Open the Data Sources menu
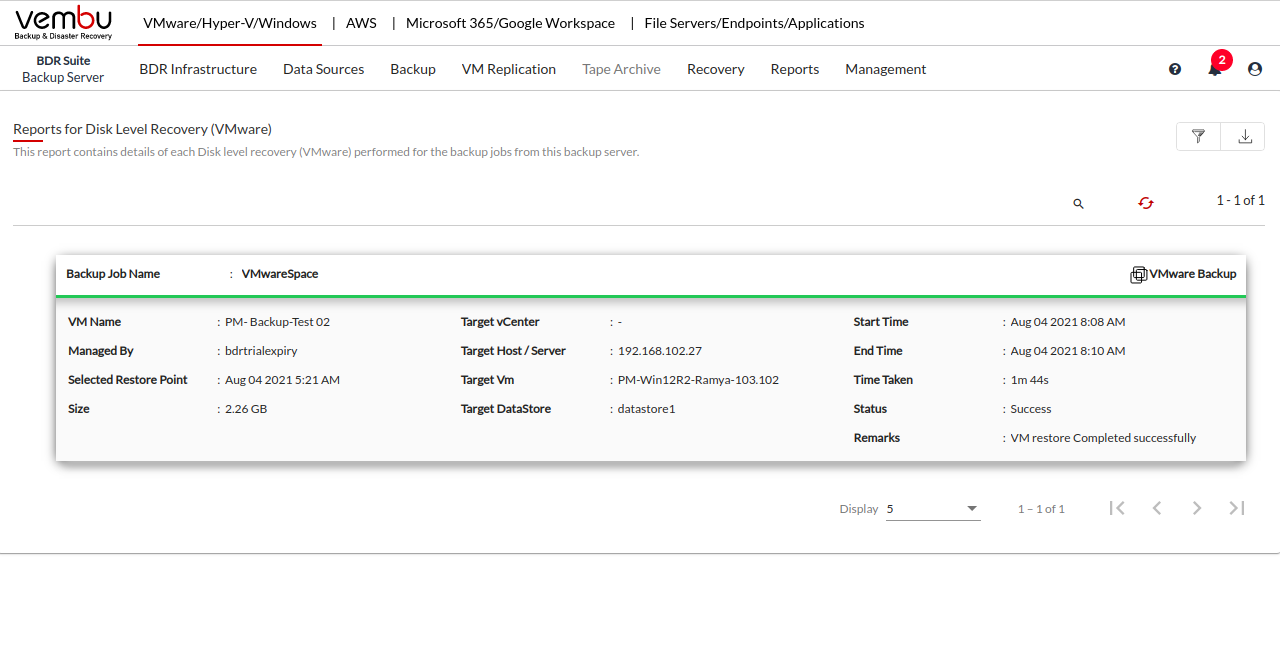Image resolution: width=1280 pixels, height=670 pixels. point(323,69)
